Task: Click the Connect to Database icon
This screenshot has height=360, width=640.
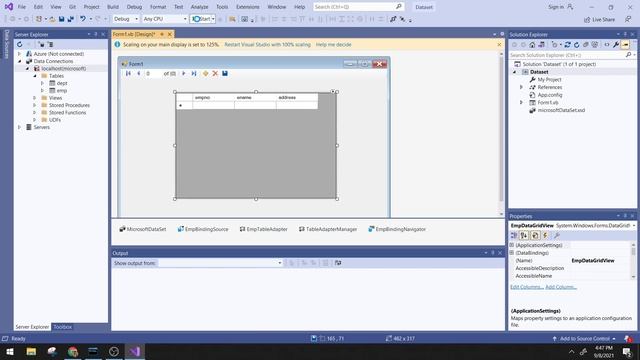Action: 42,44
